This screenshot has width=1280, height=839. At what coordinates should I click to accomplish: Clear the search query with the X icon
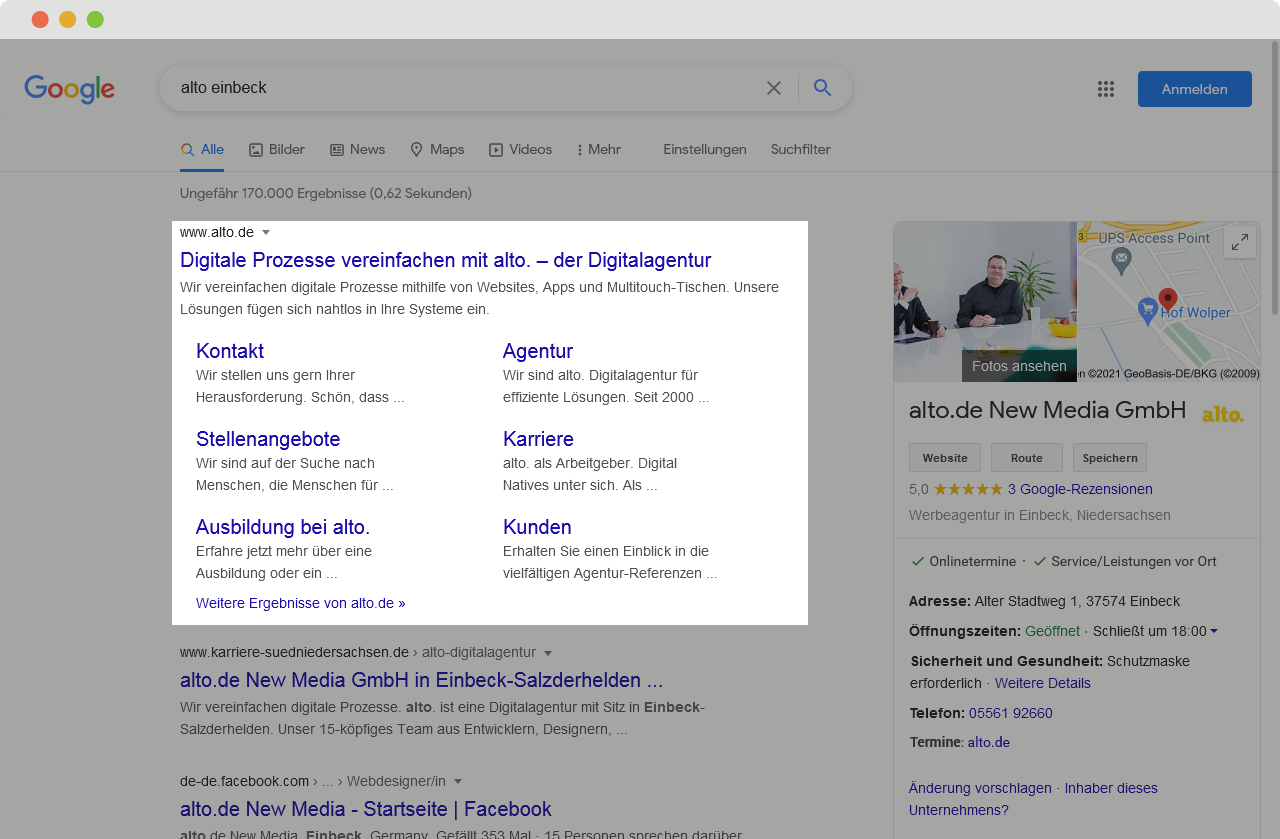pos(774,88)
